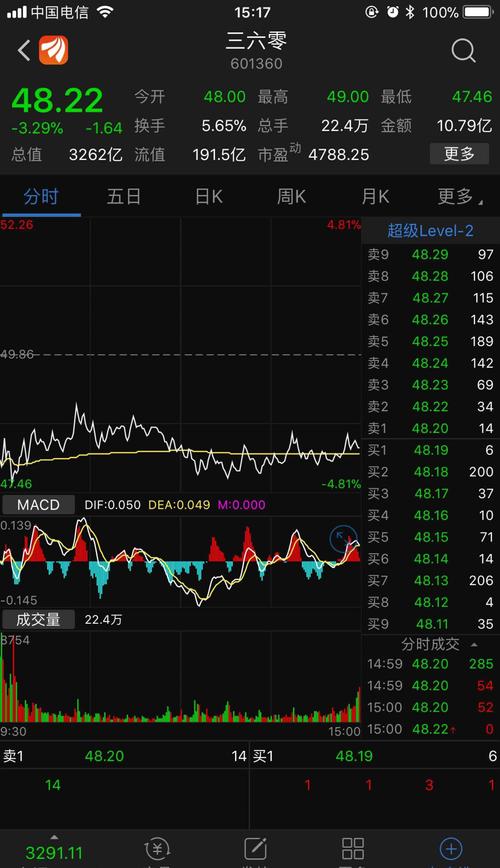Screen dimensions: 500x868
Task: Tap the 买3 row at 48.17
Action: 430,493
